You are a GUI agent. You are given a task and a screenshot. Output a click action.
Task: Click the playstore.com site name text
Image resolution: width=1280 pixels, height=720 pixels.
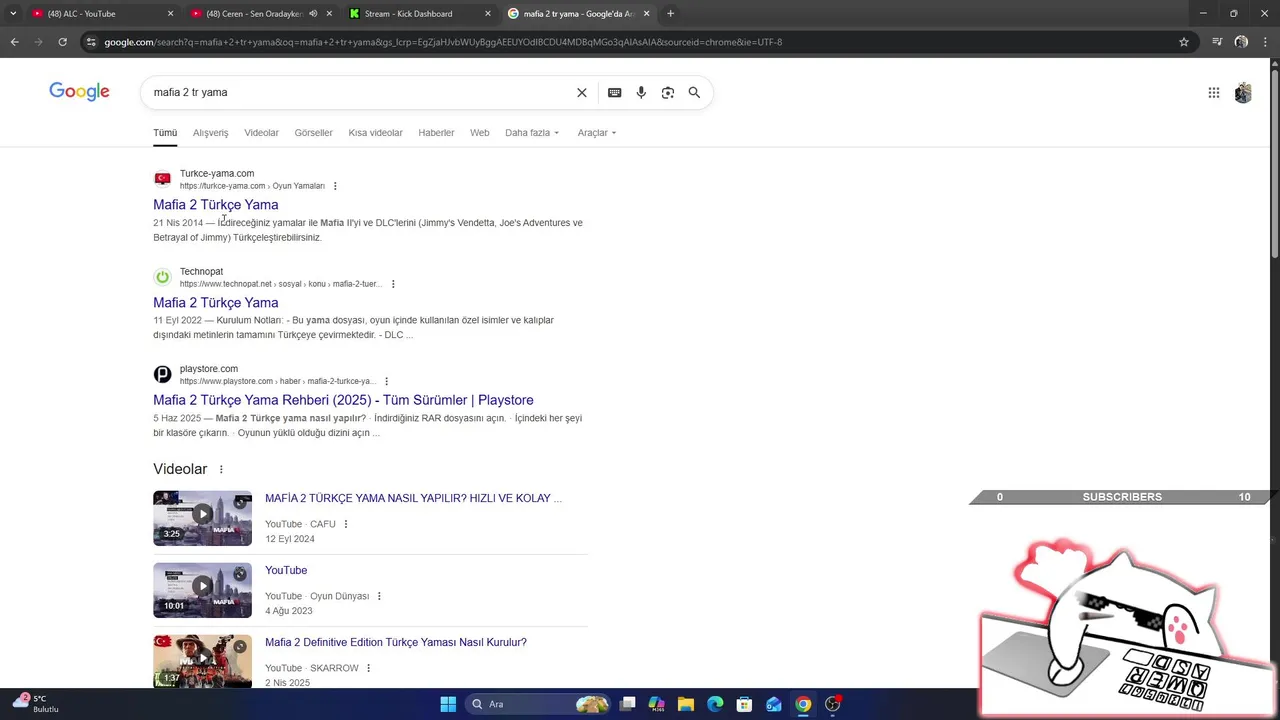(x=209, y=369)
